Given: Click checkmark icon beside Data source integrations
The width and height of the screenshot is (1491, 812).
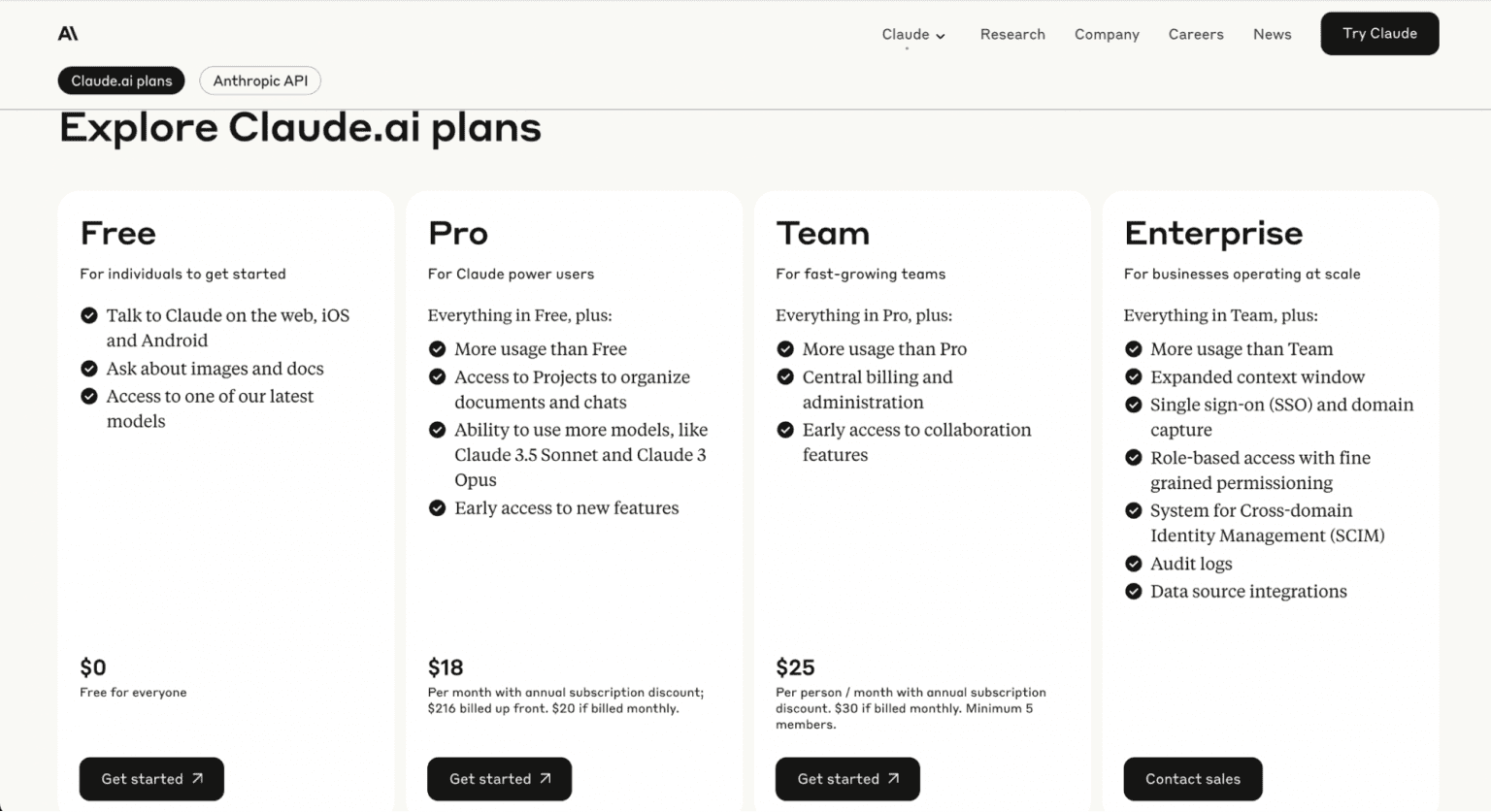Looking at the screenshot, I should (x=1133, y=592).
